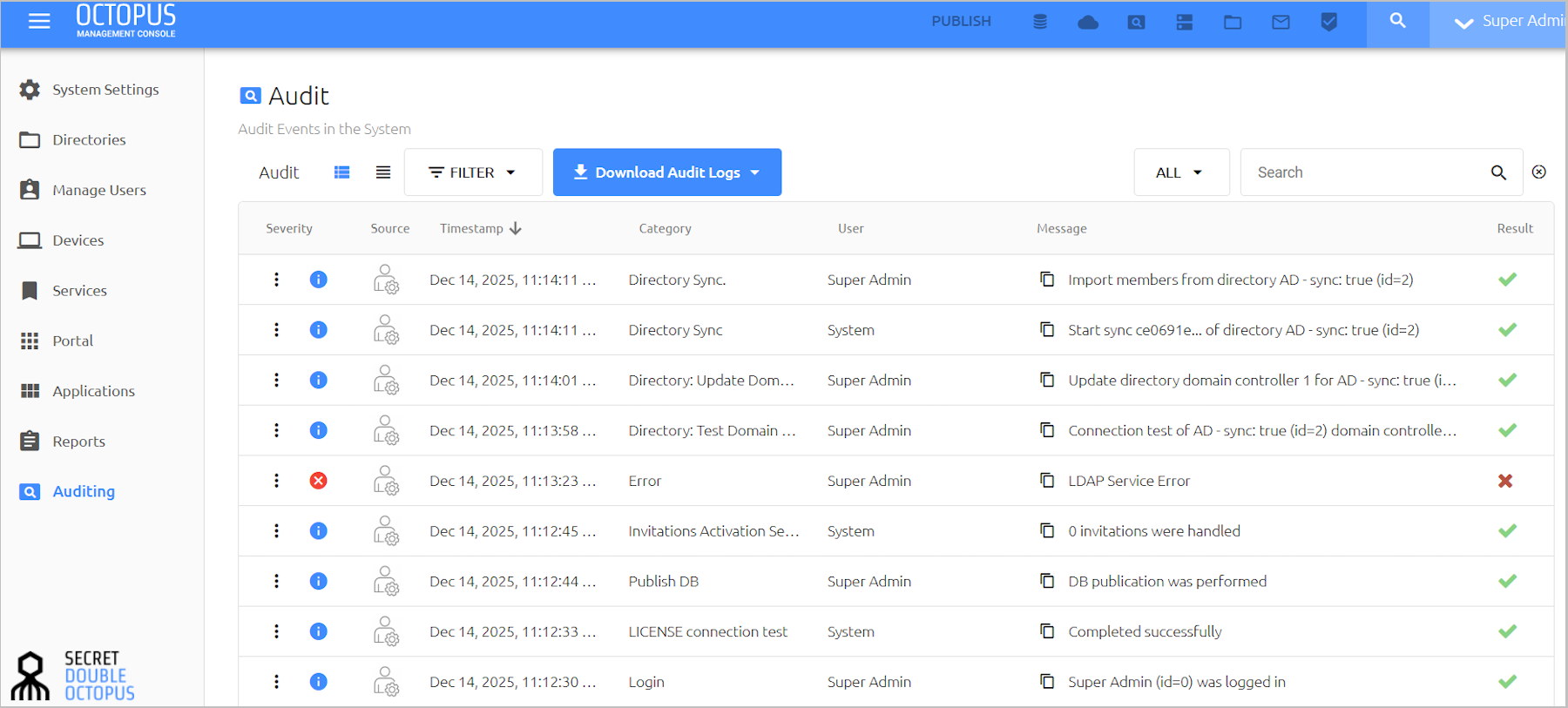The image size is (1568, 708).
Task: Open the top bar search magnifier
Action: coord(1397,21)
